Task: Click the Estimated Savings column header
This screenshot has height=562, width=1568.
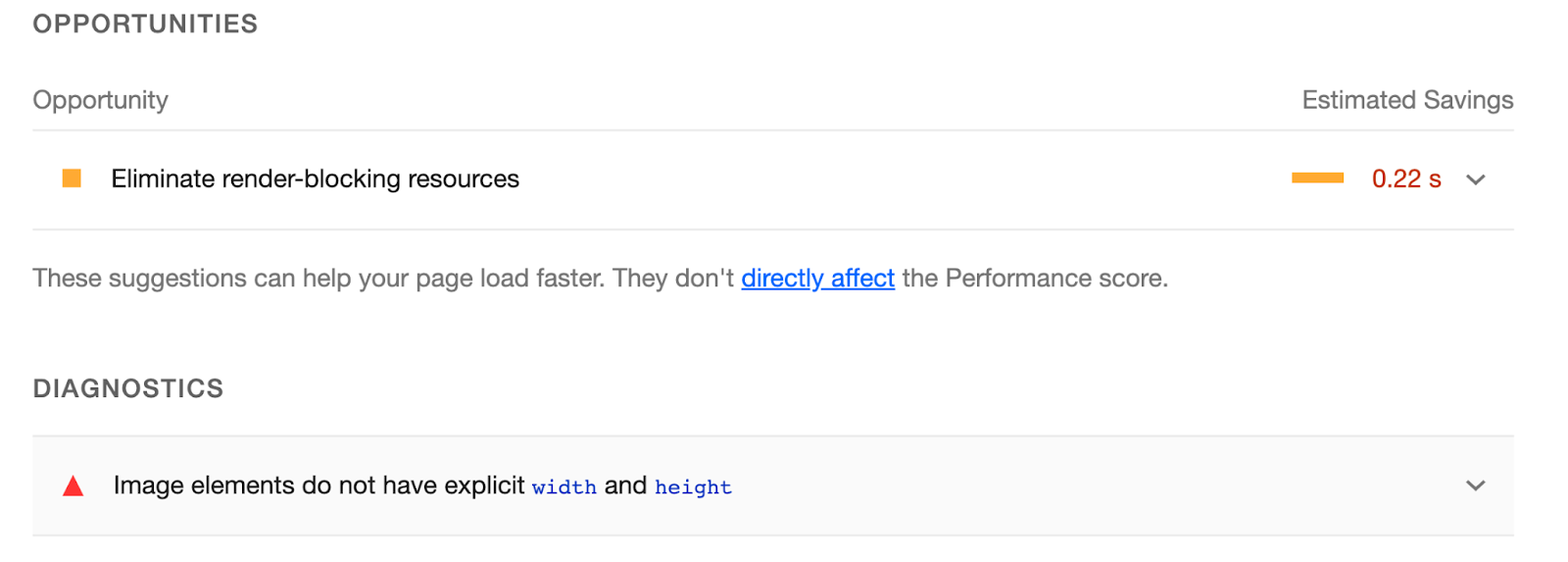Action: 1407,100
